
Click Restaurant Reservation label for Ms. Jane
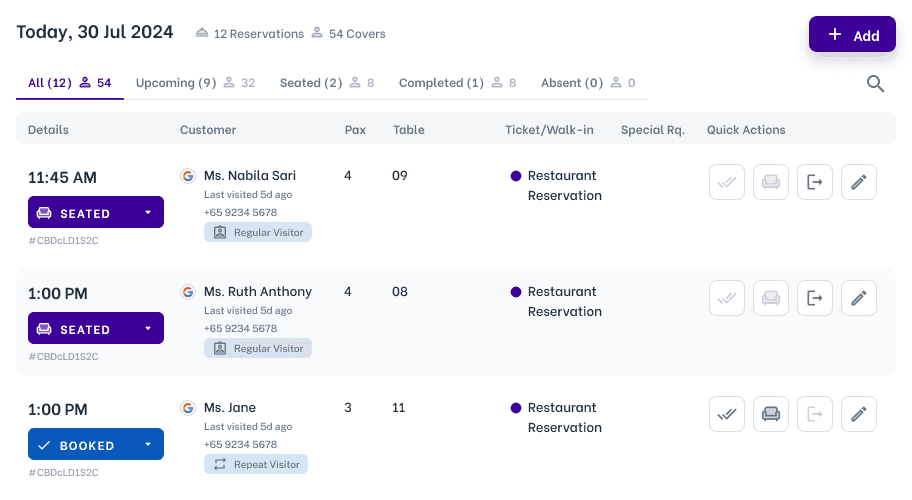564,417
